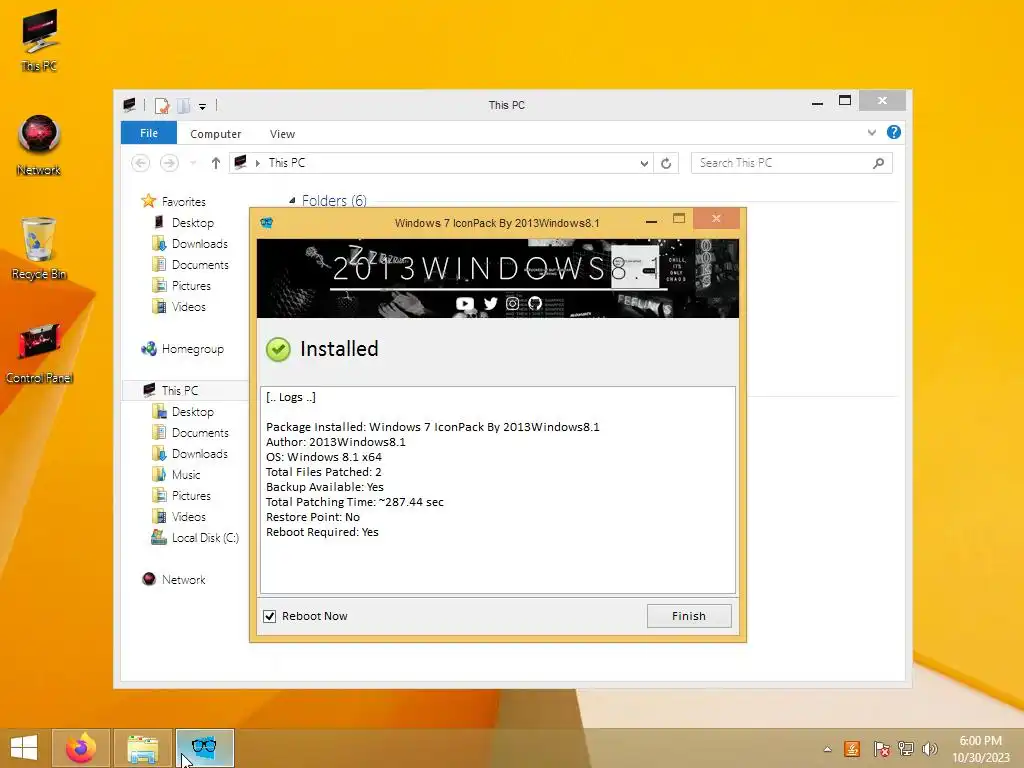Launch Firefox from the taskbar
Image resolution: width=1024 pixels, height=768 pixels.
[81, 748]
